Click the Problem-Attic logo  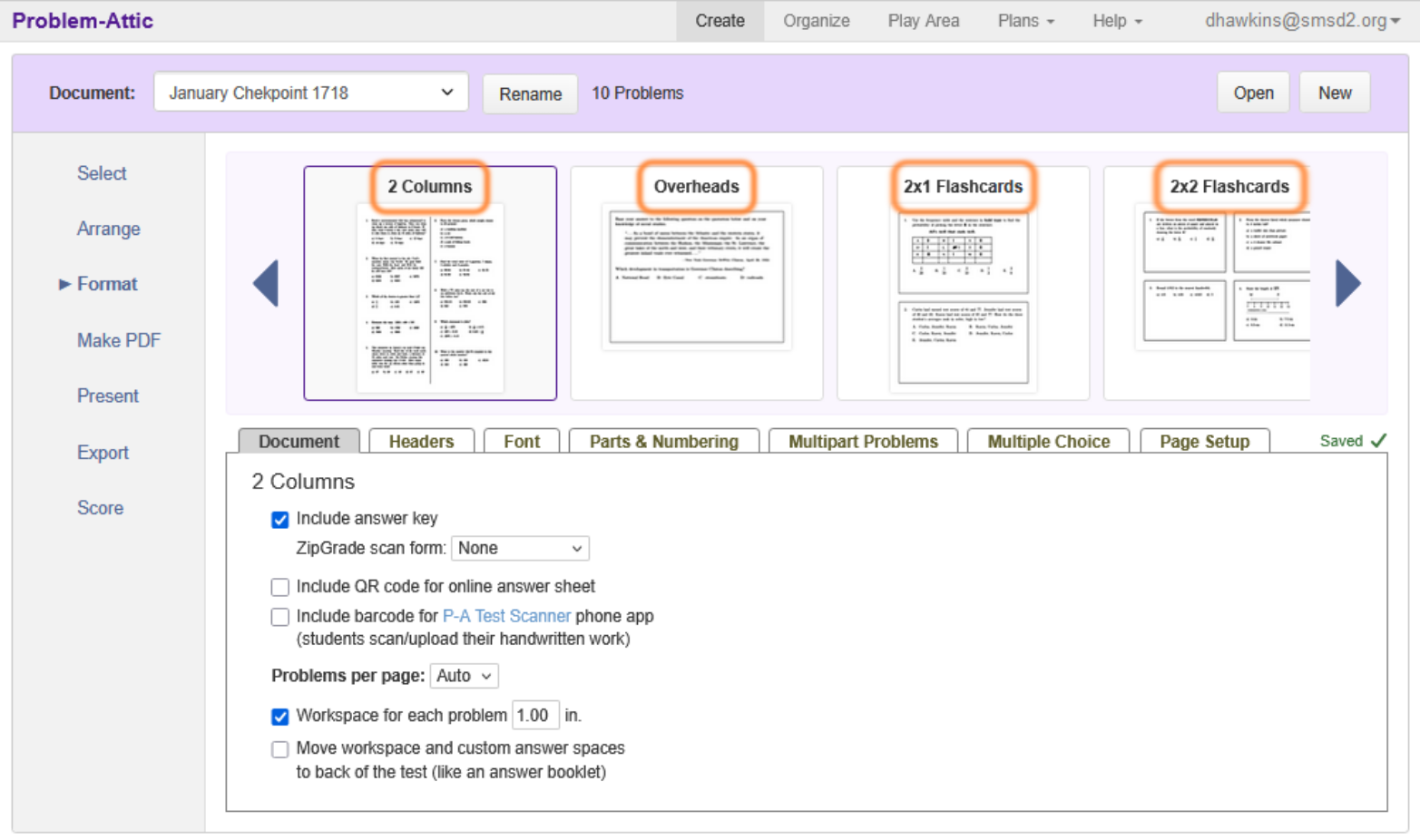click(x=83, y=20)
